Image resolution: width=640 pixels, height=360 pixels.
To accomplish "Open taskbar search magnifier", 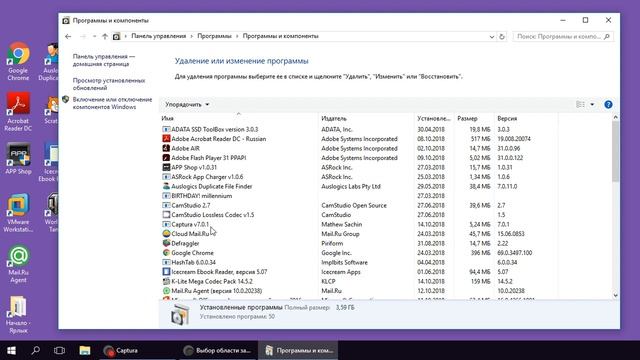I will pyautogui.click(x=36, y=350).
